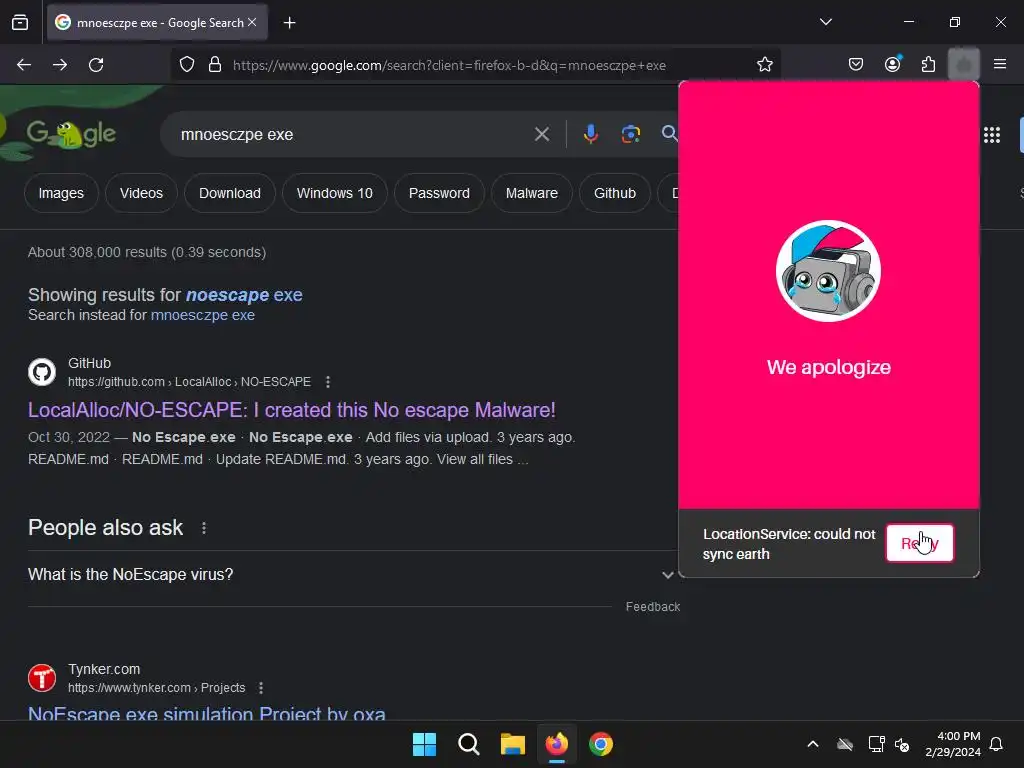Open more options for Tynker result

(261, 688)
